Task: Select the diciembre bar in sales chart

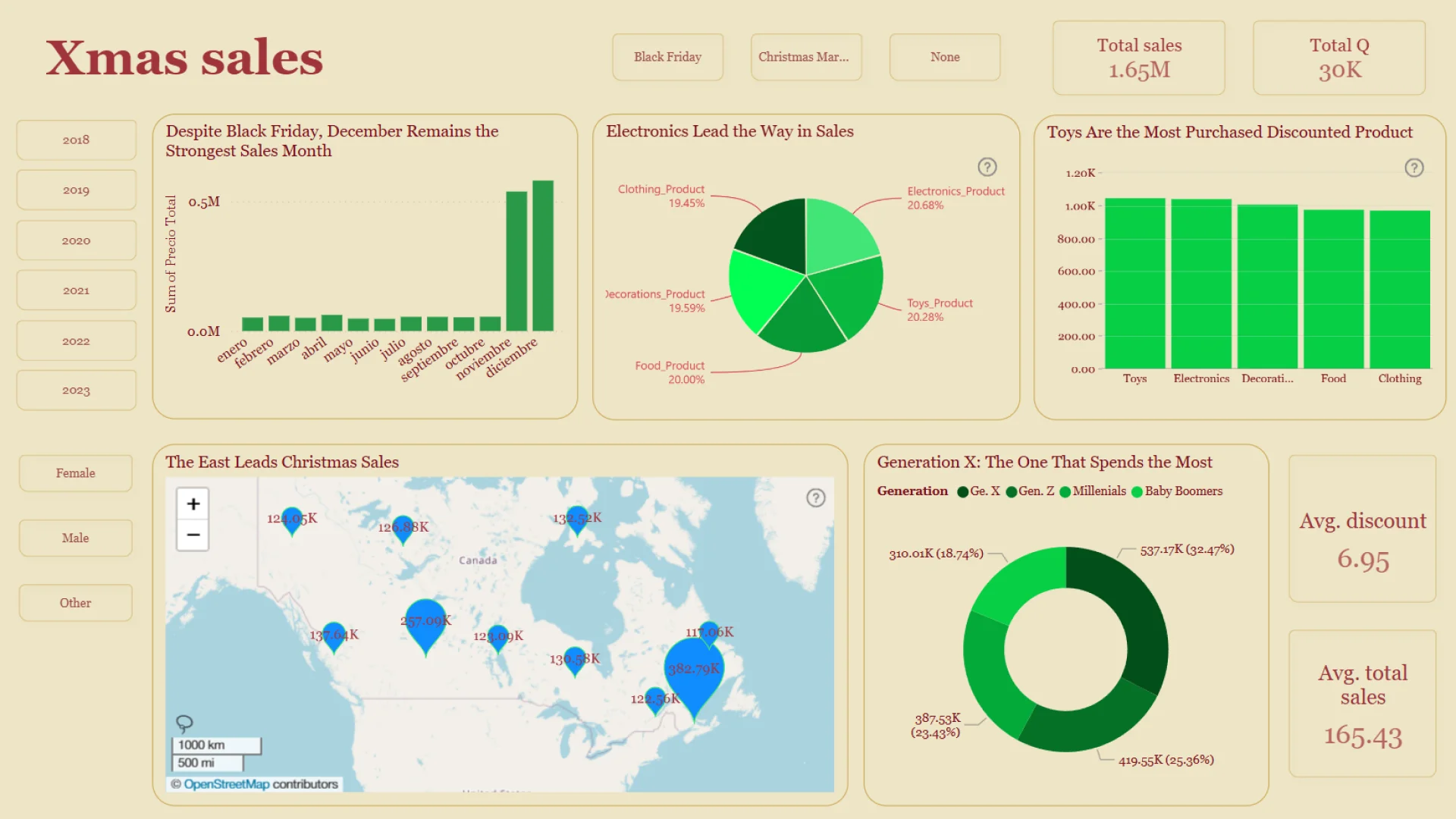Action: (x=543, y=256)
